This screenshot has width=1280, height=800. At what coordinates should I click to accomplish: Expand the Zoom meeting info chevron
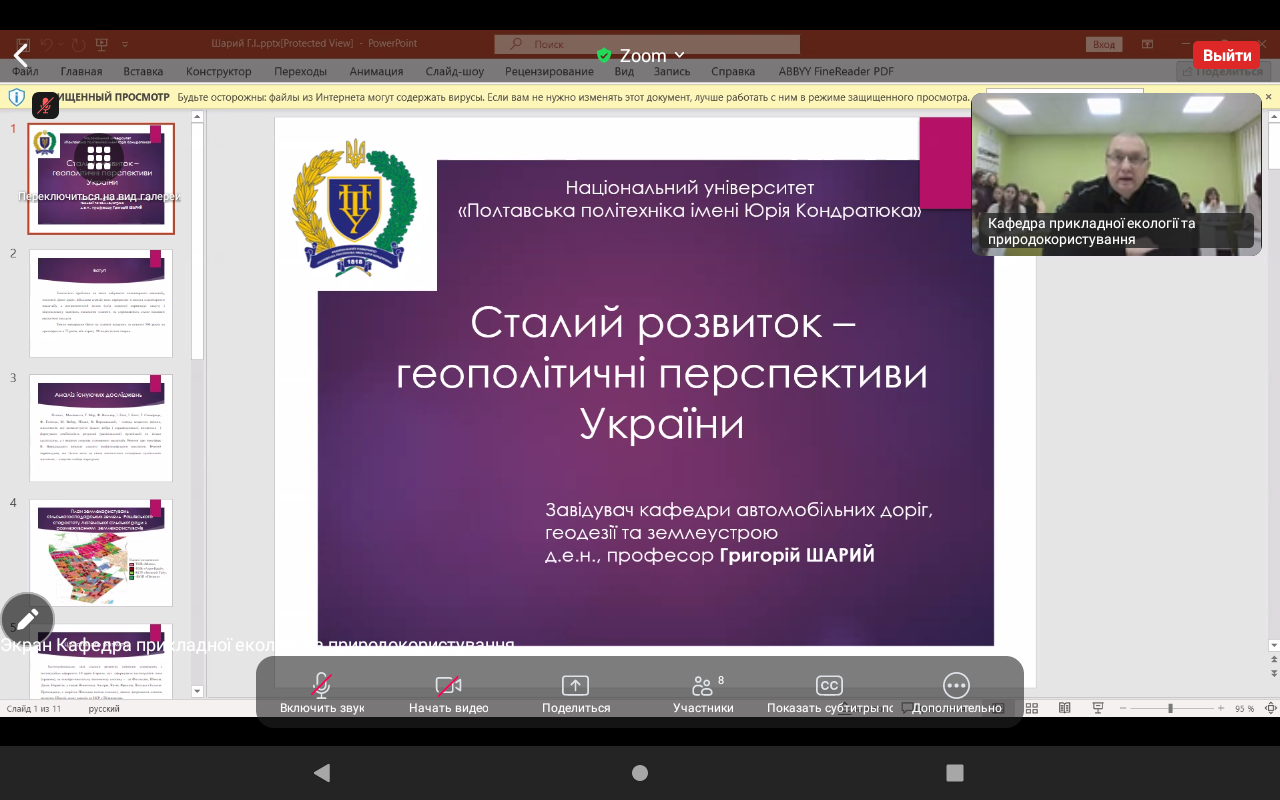[x=680, y=55]
